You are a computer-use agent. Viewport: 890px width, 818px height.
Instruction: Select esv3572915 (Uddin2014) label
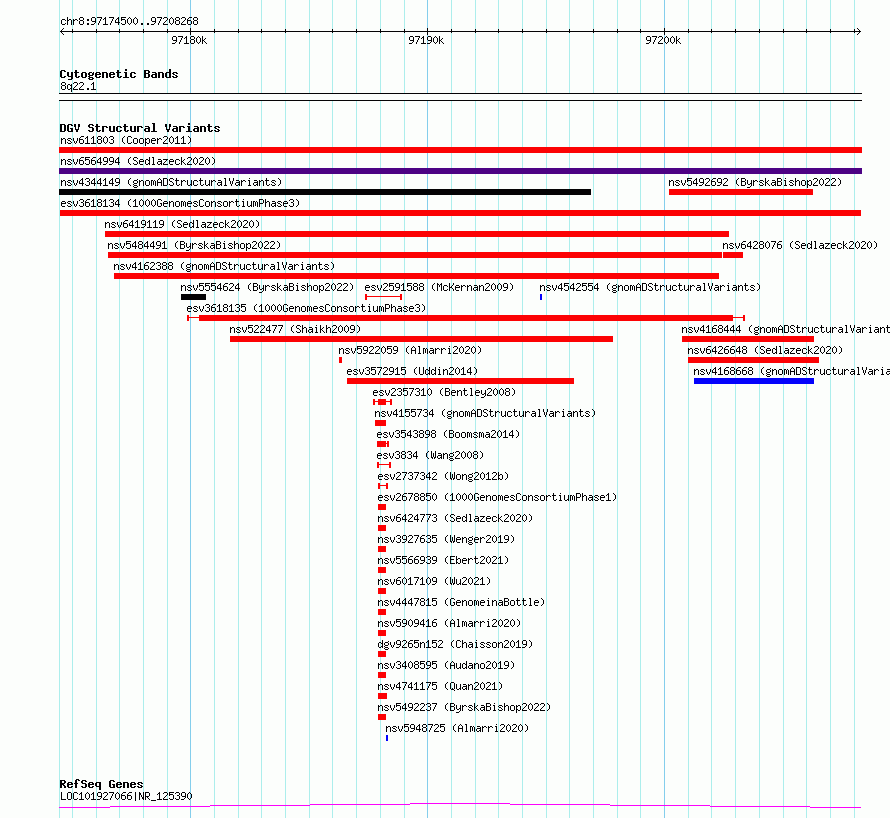click(412, 371)
